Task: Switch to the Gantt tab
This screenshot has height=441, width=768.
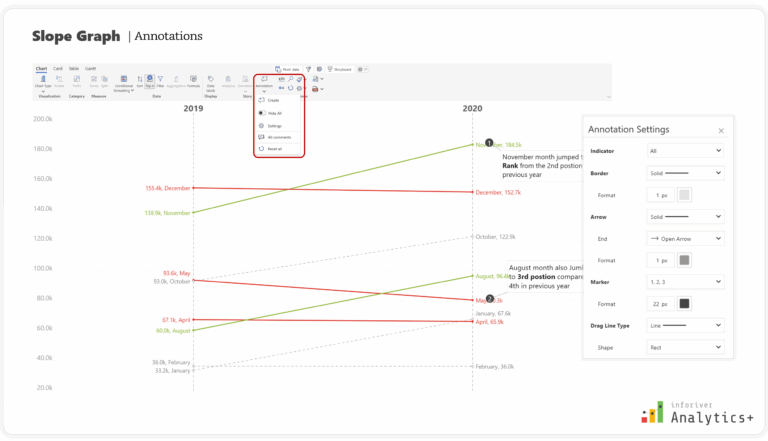Action: click(x=90, y=68)
